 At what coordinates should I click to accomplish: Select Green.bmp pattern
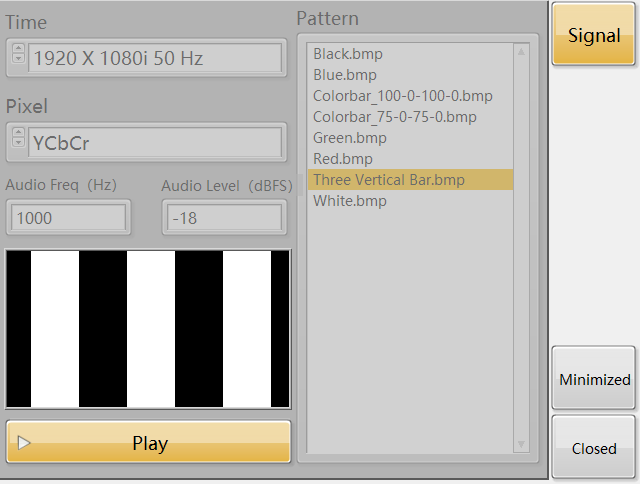(350, 138)
